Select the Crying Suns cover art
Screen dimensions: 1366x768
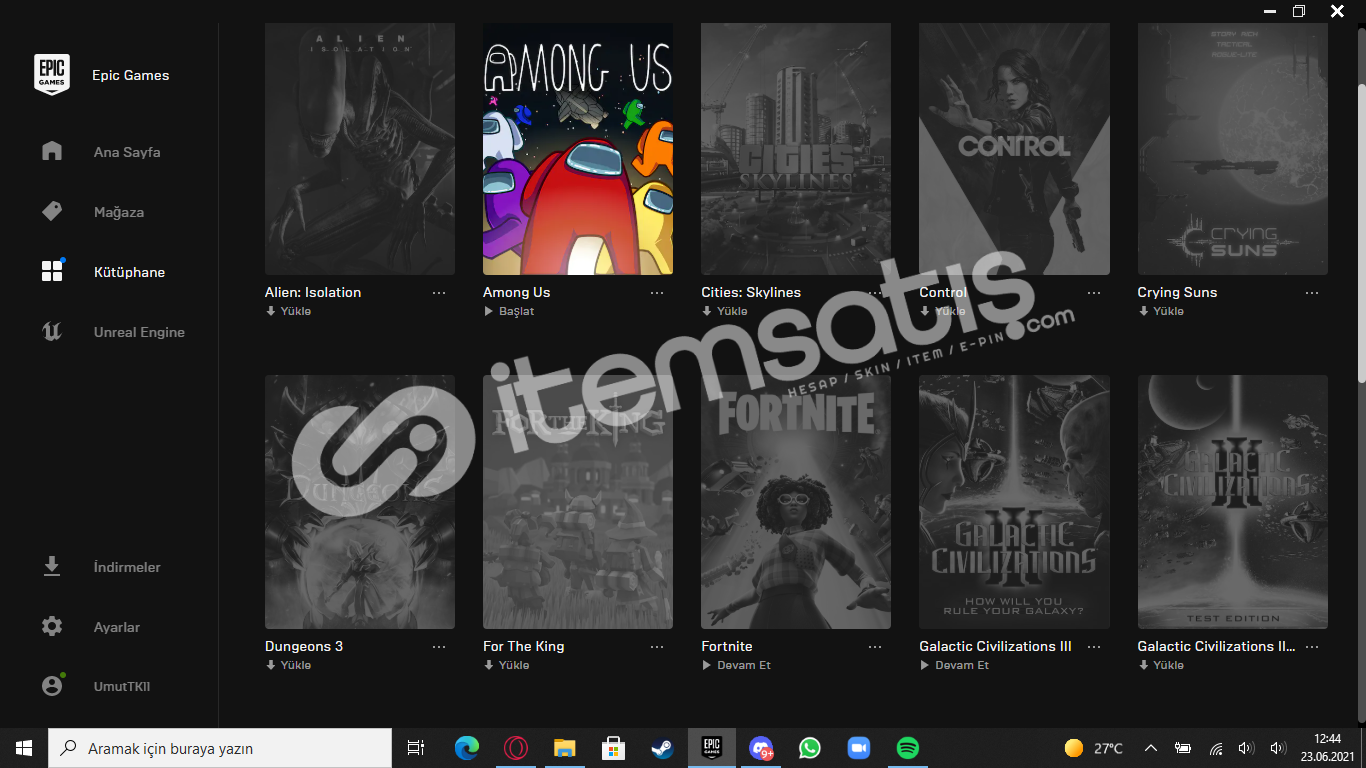(x=1233, y=149)
